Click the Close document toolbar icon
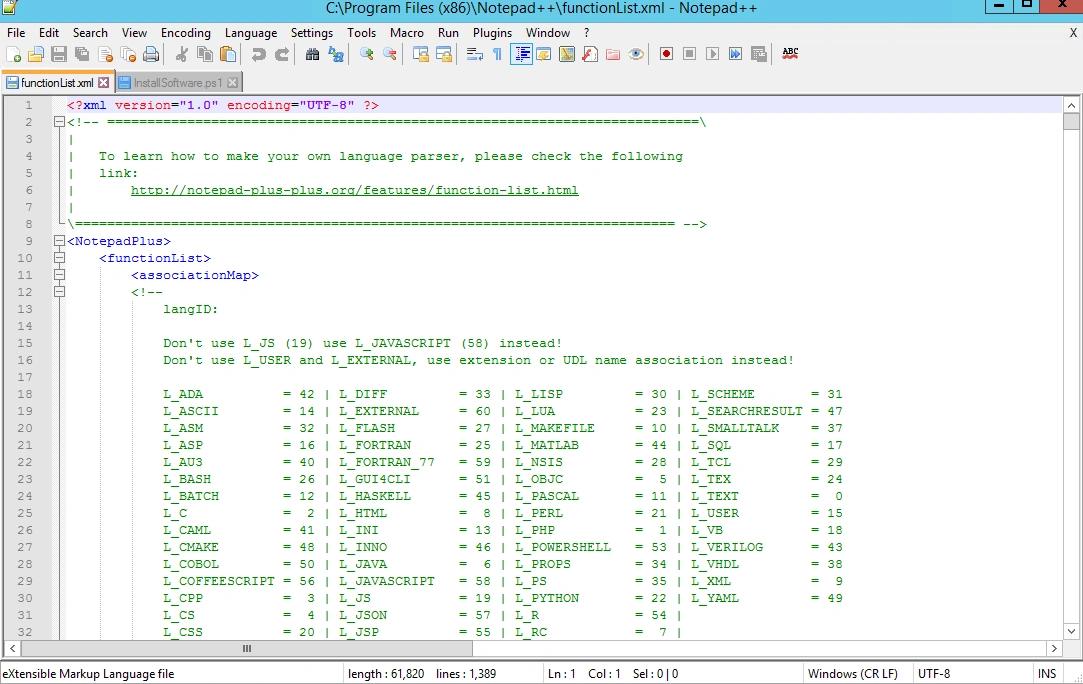The image size is (1083, 684). 105,55
